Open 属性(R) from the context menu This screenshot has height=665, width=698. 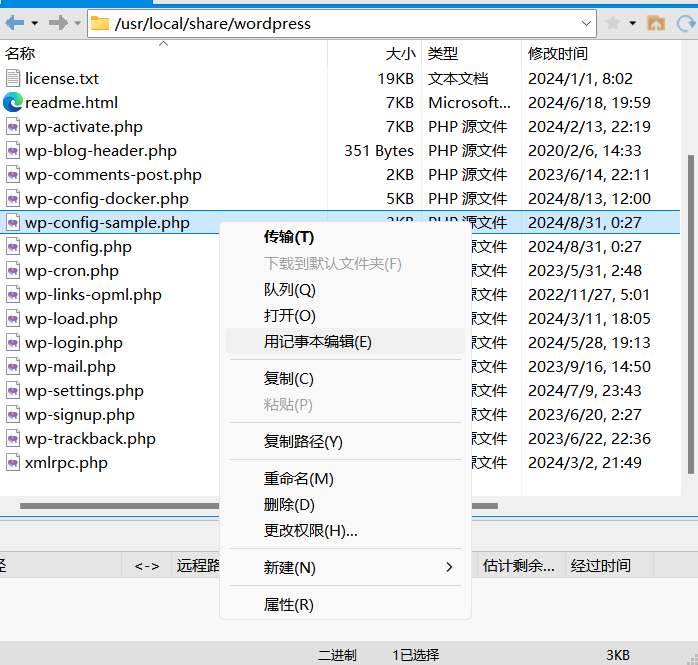(345, 605)
